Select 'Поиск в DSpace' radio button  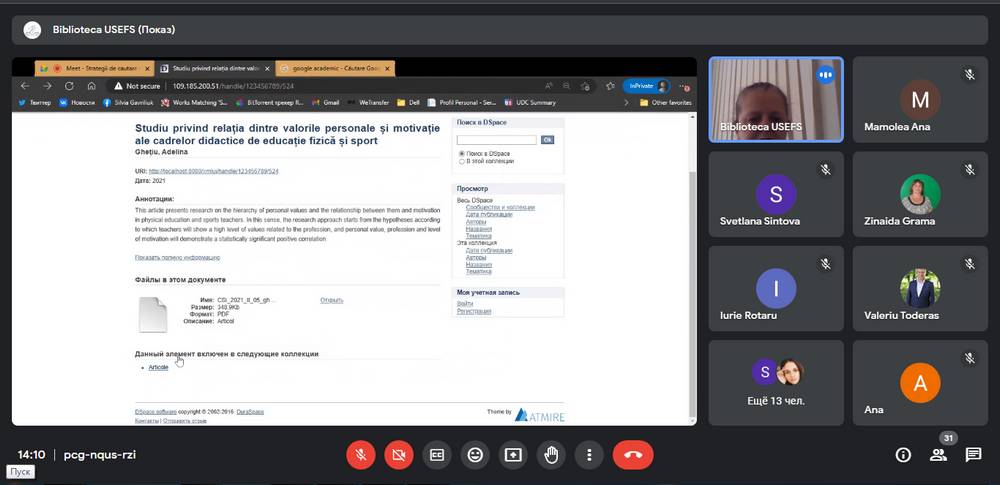pos(462,154)
